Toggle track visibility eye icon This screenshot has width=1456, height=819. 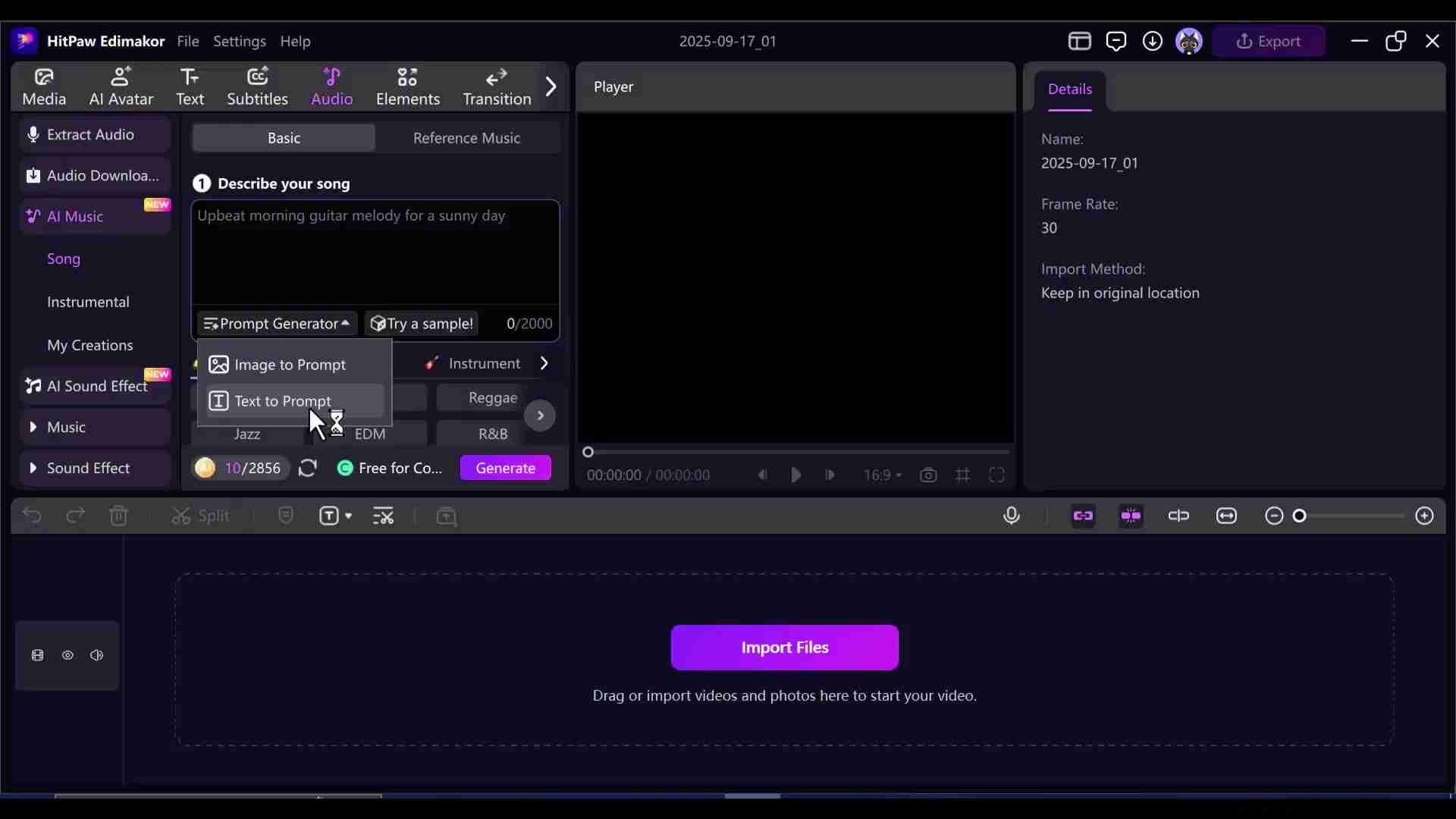tap(67, 655)
